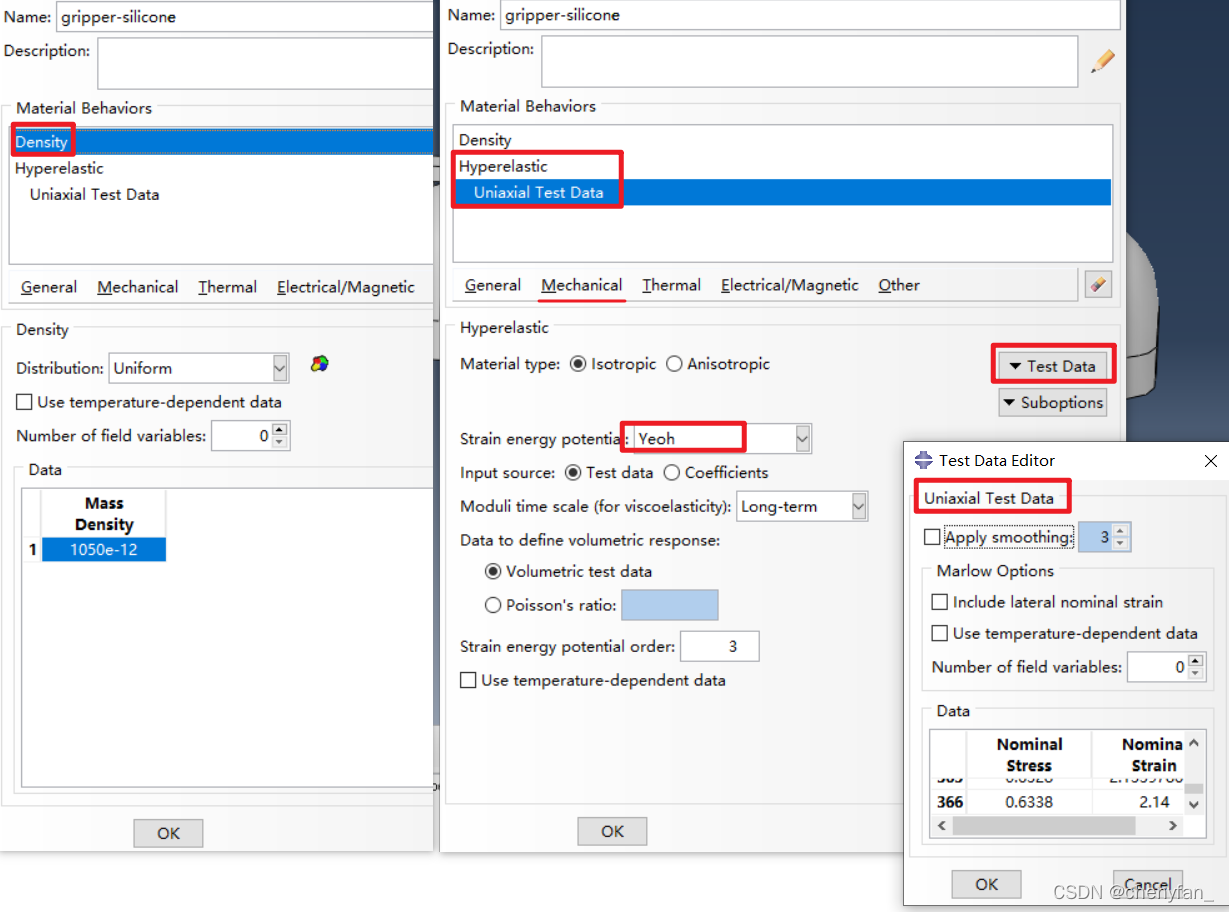The image size is (1229, 912).
Task: Close the Test Data Editor dialog
Action: click(1210, 461)
